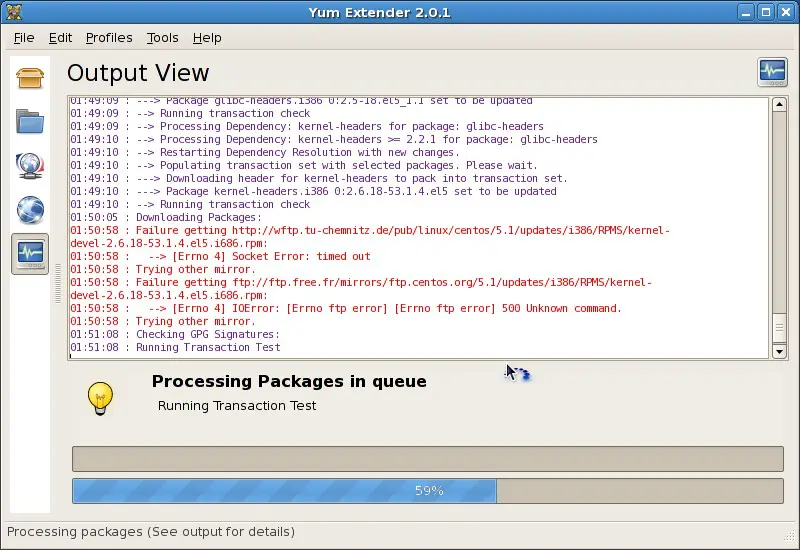Minimize the Yum Extender window
The height and width of the screenshot is (550, 800).
pyautogui.click(x=746, y=12)
